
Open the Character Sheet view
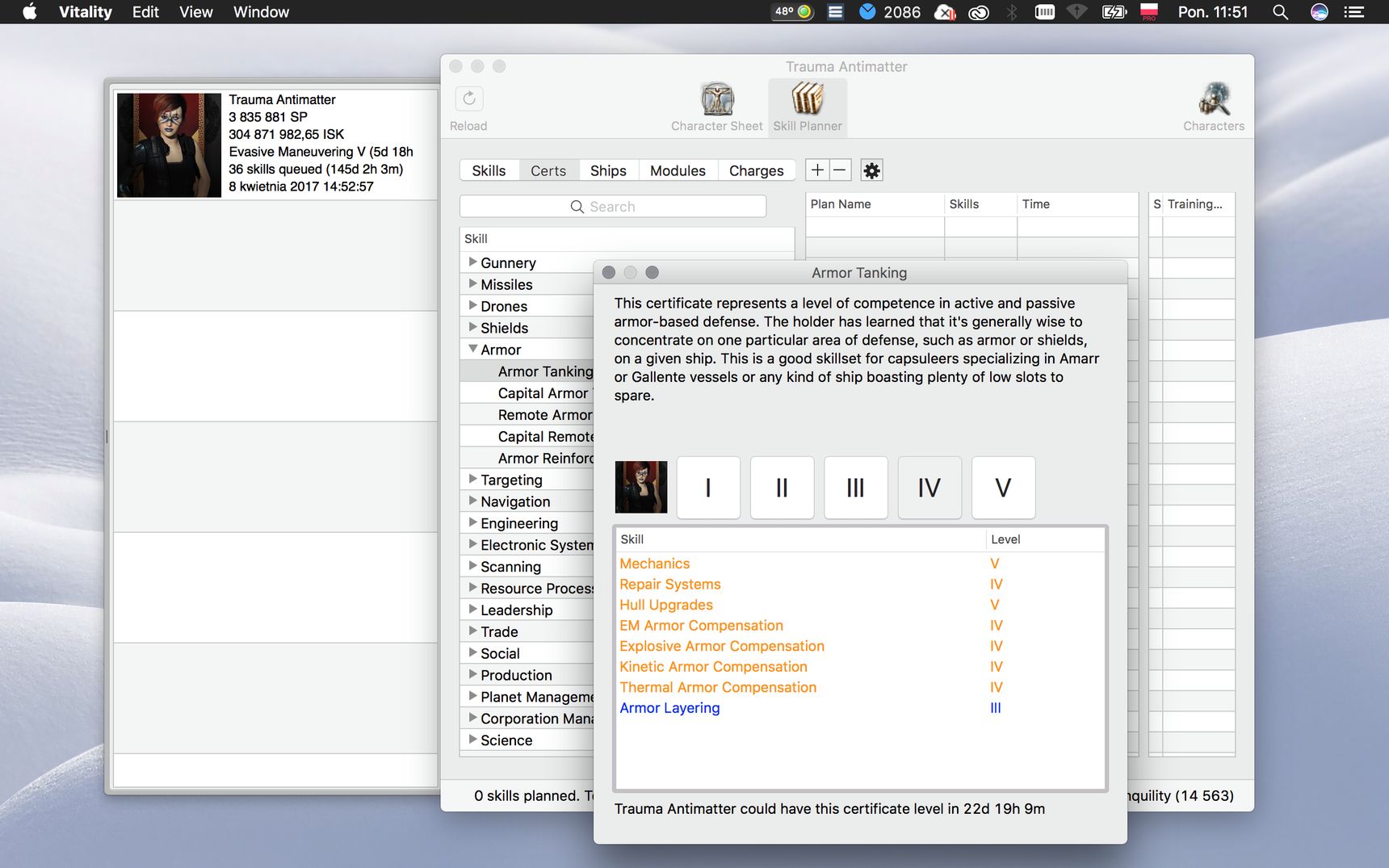tap(717, 107)
